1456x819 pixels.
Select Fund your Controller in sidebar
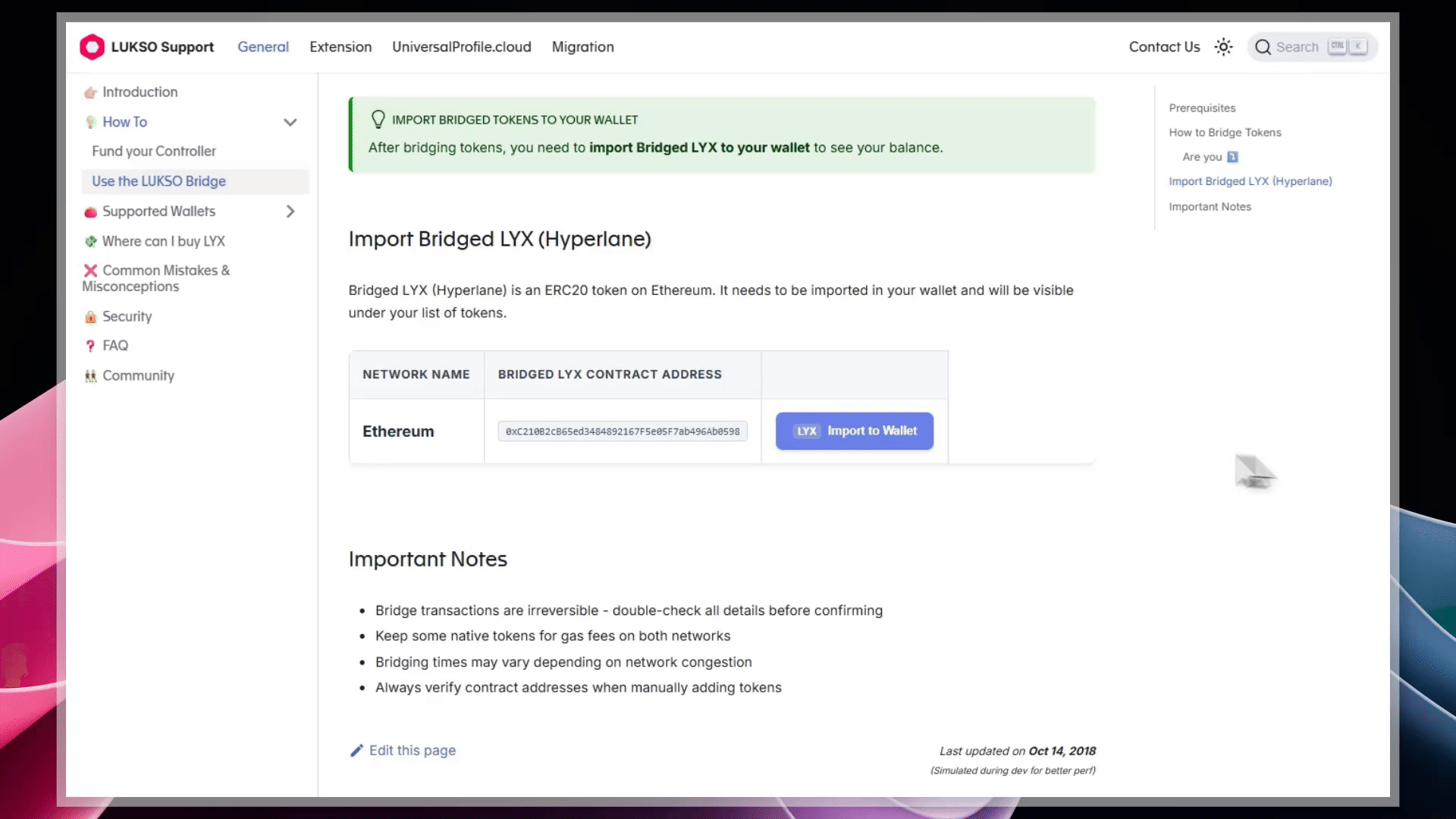(x=154, y=152)
